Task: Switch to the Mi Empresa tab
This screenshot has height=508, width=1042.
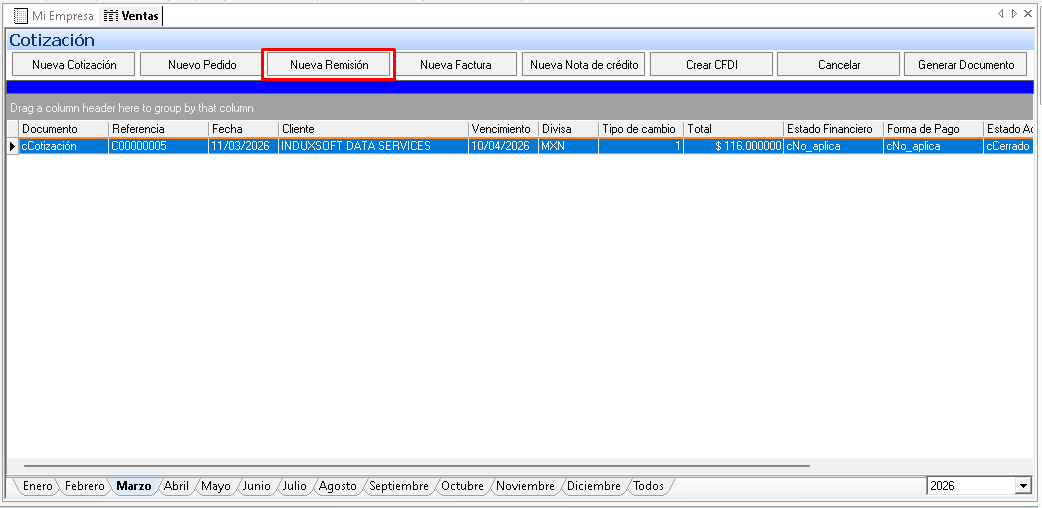Action: [x=62, y=16]
